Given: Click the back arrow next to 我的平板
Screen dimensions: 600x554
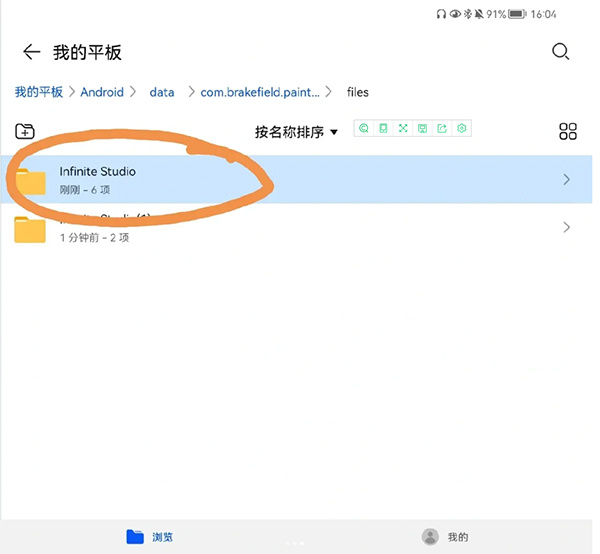Looking at the screenshot, I should point(32,52).
